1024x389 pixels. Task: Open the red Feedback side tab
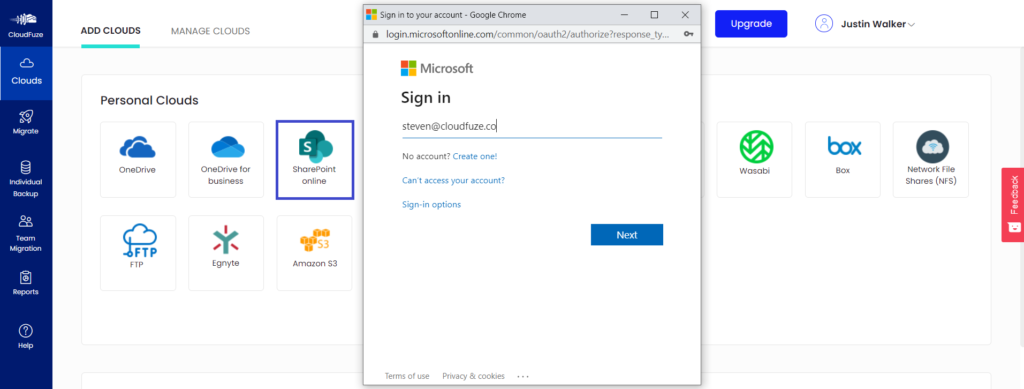pos(1013,205)
